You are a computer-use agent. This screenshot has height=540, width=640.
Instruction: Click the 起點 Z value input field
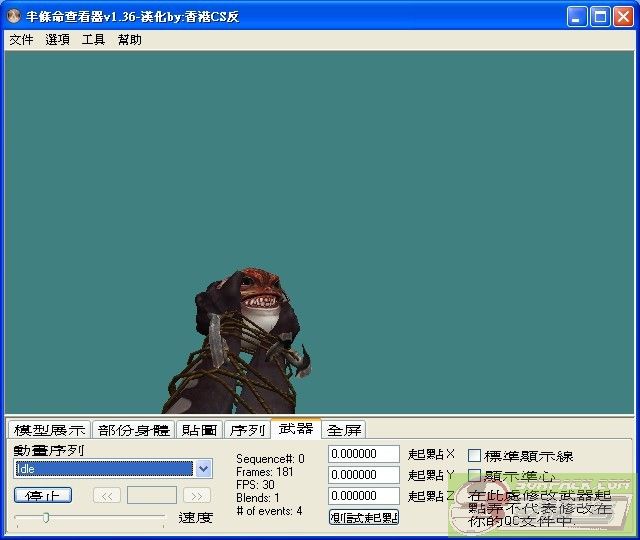(x=364, y=496)
